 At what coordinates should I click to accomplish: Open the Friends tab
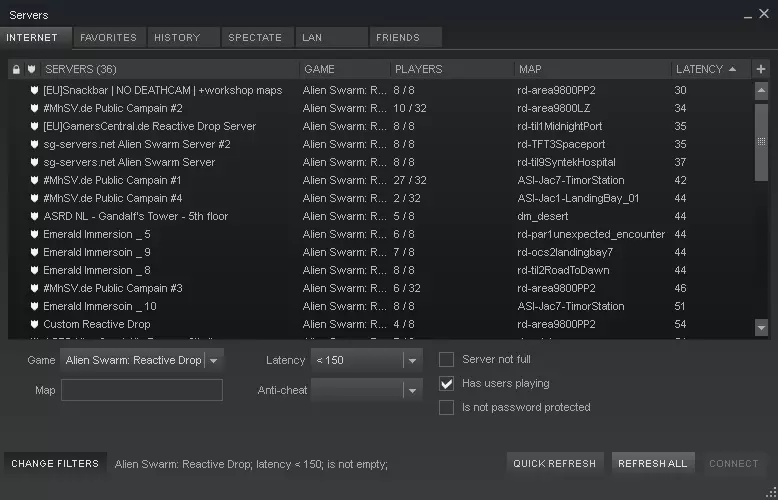397,38
